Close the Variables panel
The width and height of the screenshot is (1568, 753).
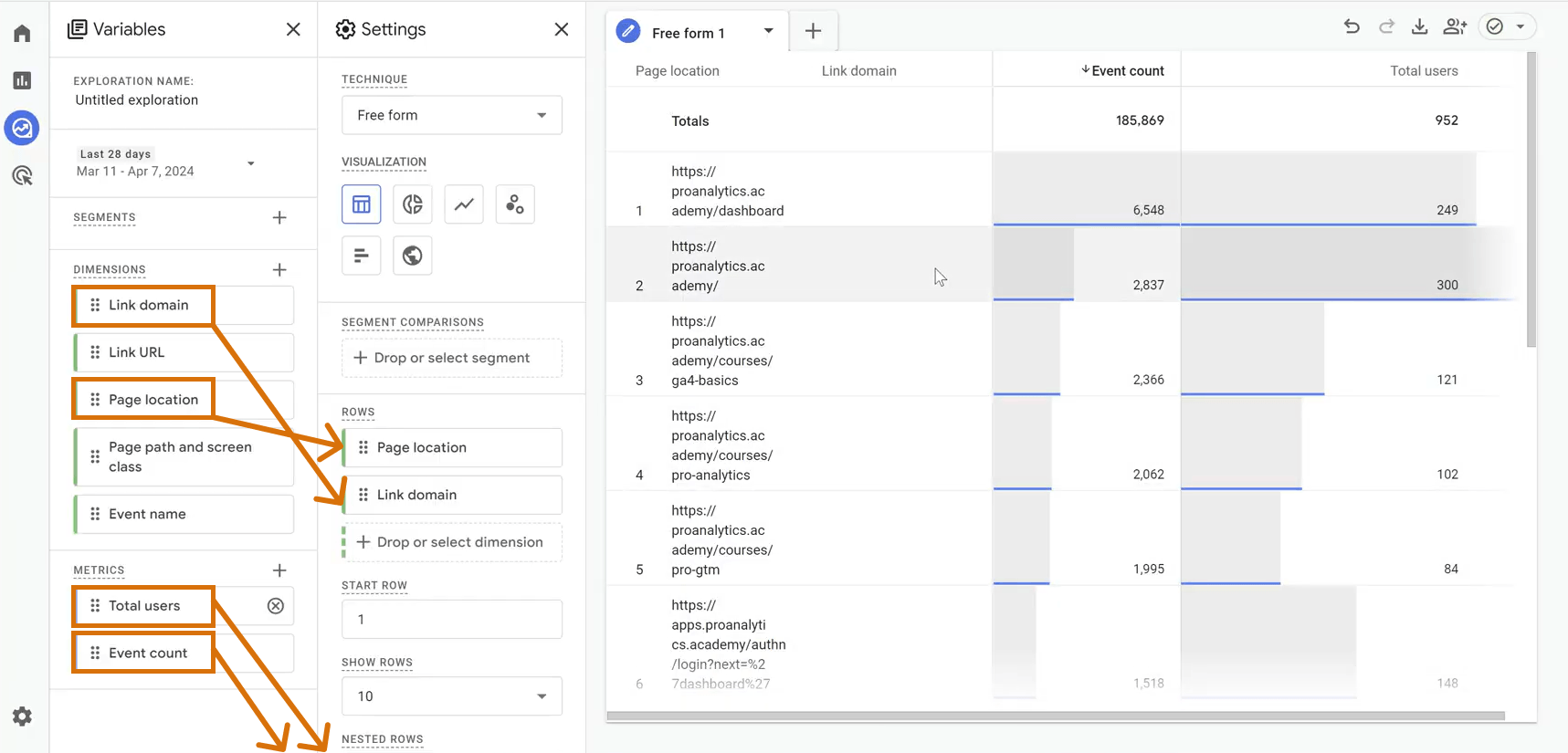coord(293,29)
